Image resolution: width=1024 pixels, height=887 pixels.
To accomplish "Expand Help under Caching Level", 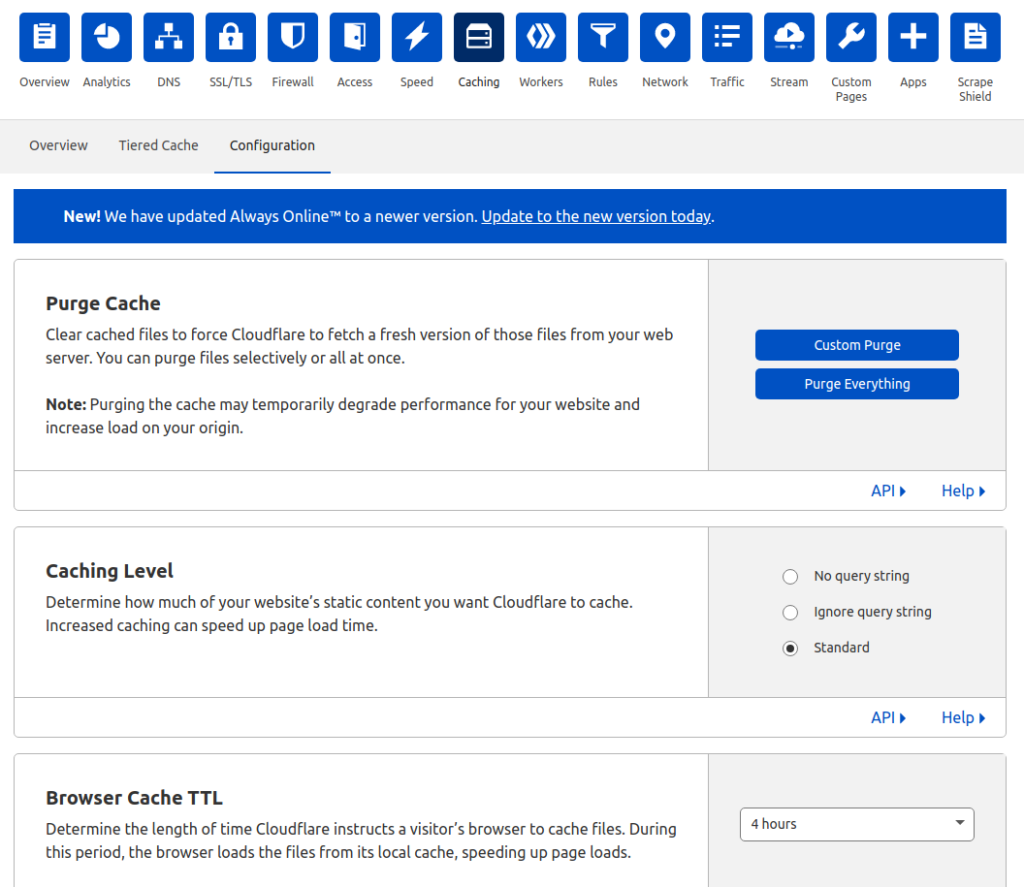I will (963, 718).
